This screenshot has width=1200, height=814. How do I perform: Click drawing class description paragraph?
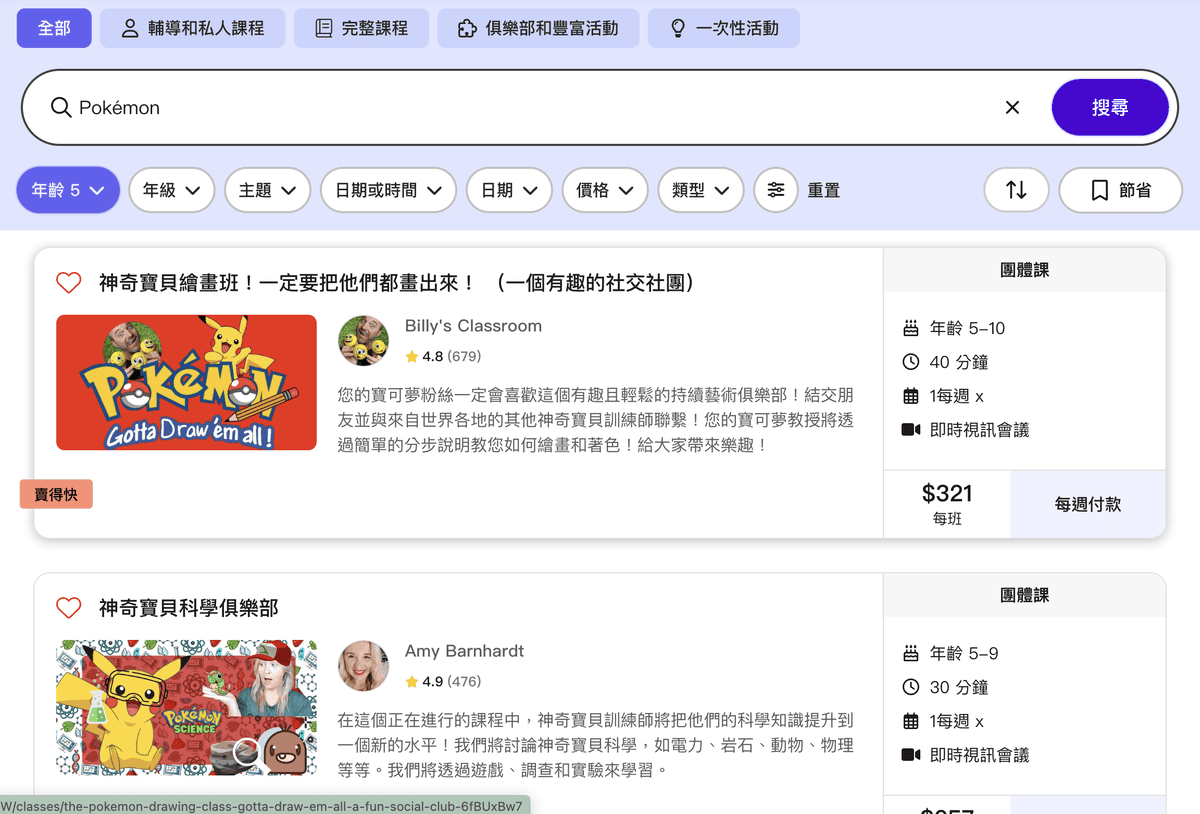596,420
